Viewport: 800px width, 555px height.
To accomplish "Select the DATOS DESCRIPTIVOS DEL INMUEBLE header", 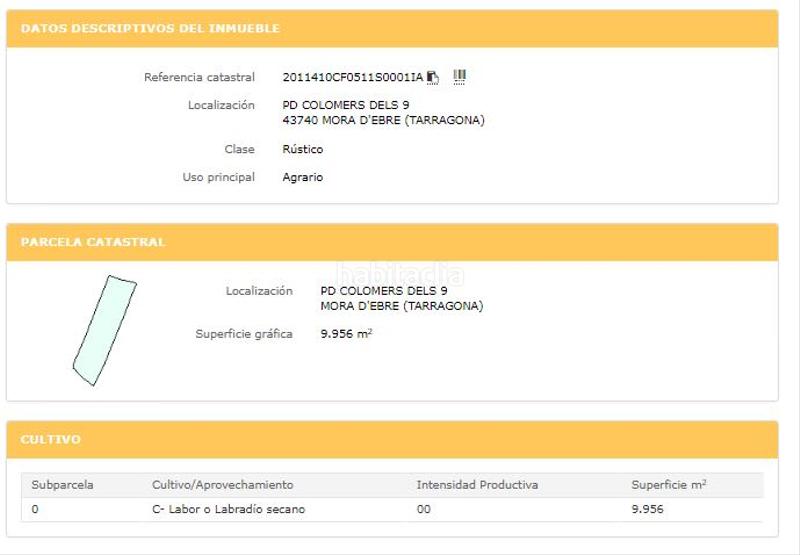I will click(x=150, y=28).
